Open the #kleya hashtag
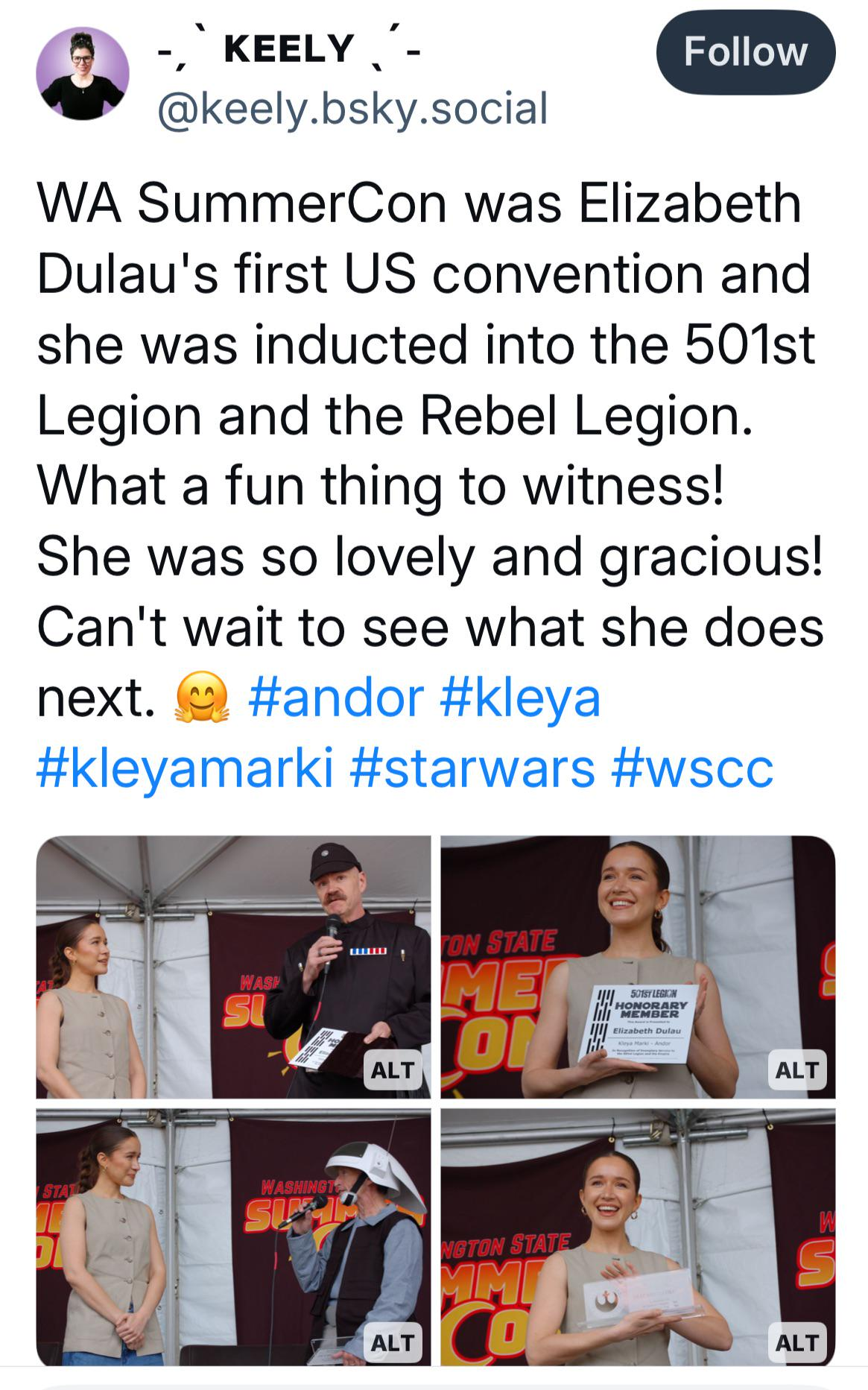This screenshot has width=868, height=1390. (521, 698)
